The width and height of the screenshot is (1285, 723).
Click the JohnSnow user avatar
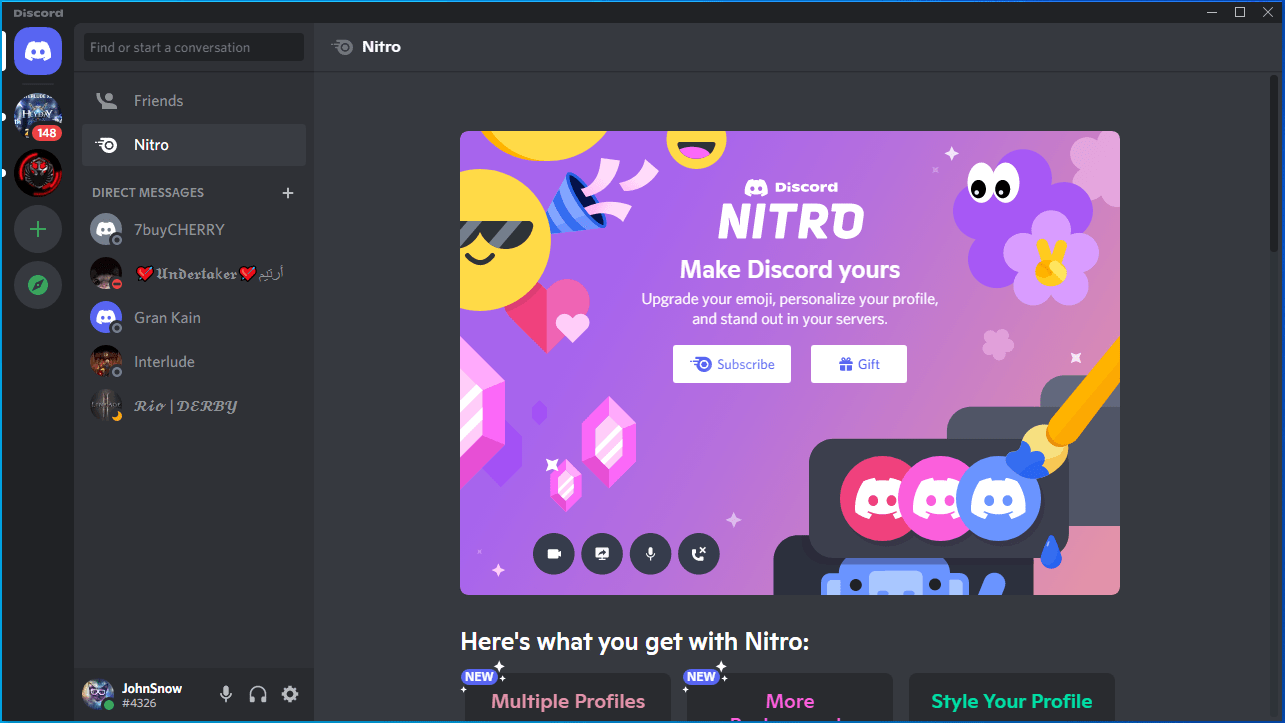(x=97, y=694)
